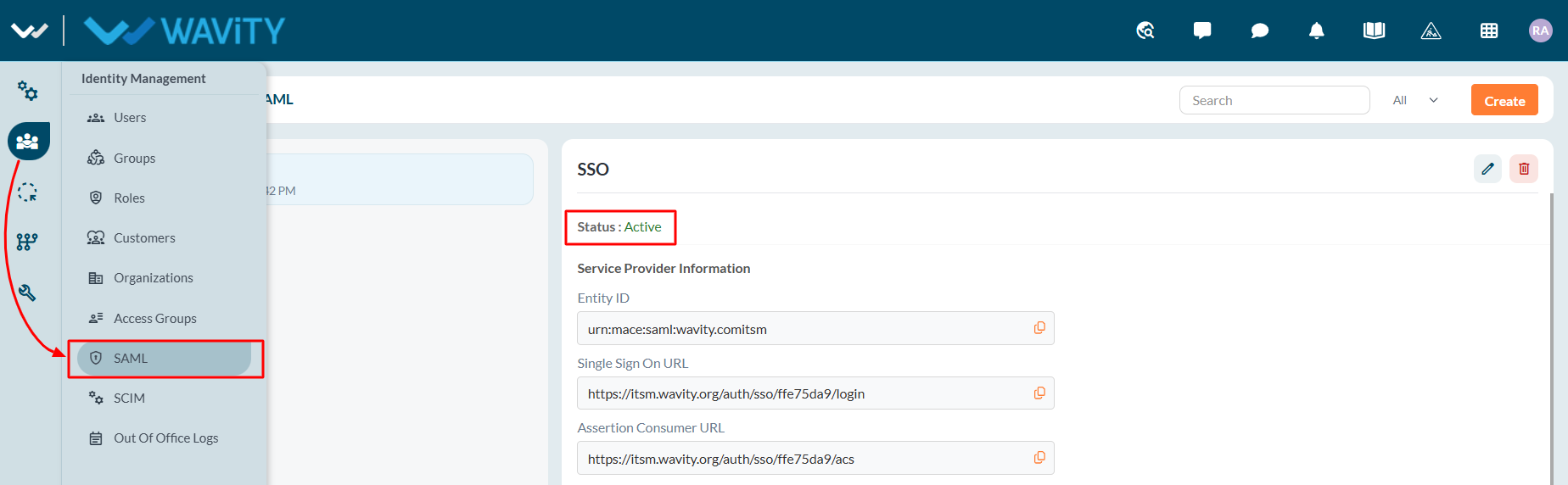The width and height of the screenshot is (1568, 485).
Task: Click the Identity Management menu header
Action: click(143, 79)
